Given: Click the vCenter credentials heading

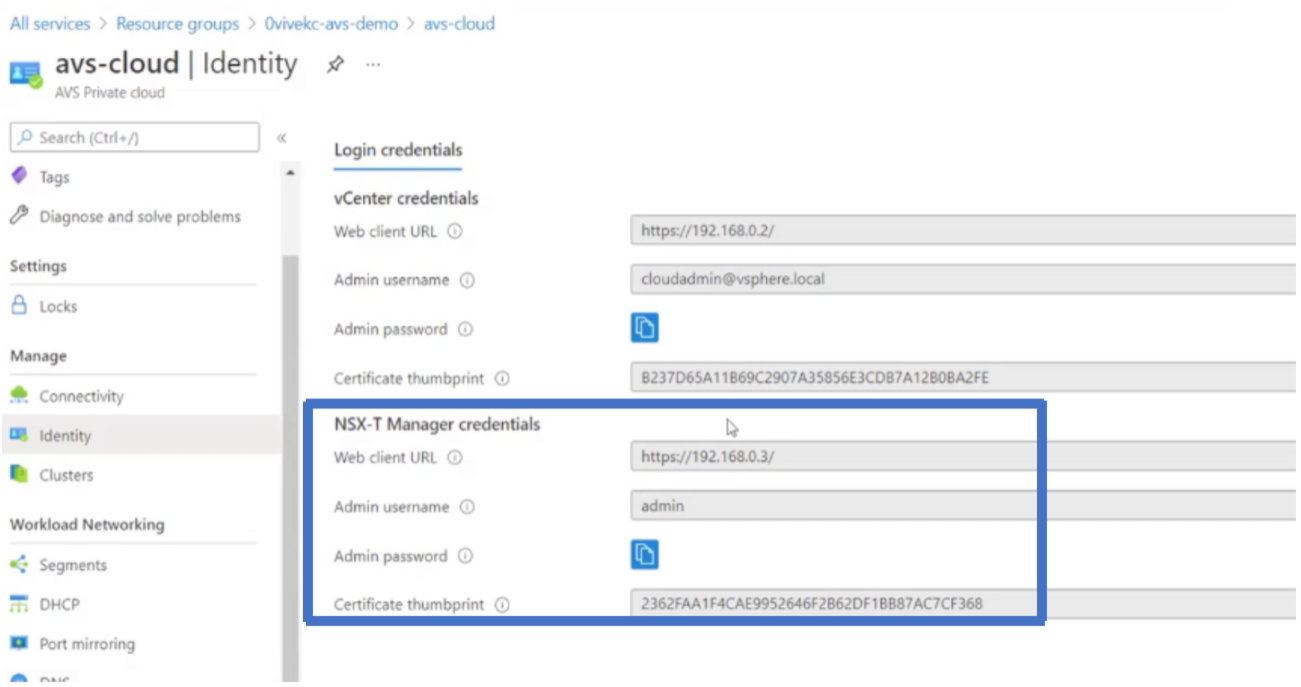Looking at the screenshot, I should pyautogui.click(x=406, y=198).
